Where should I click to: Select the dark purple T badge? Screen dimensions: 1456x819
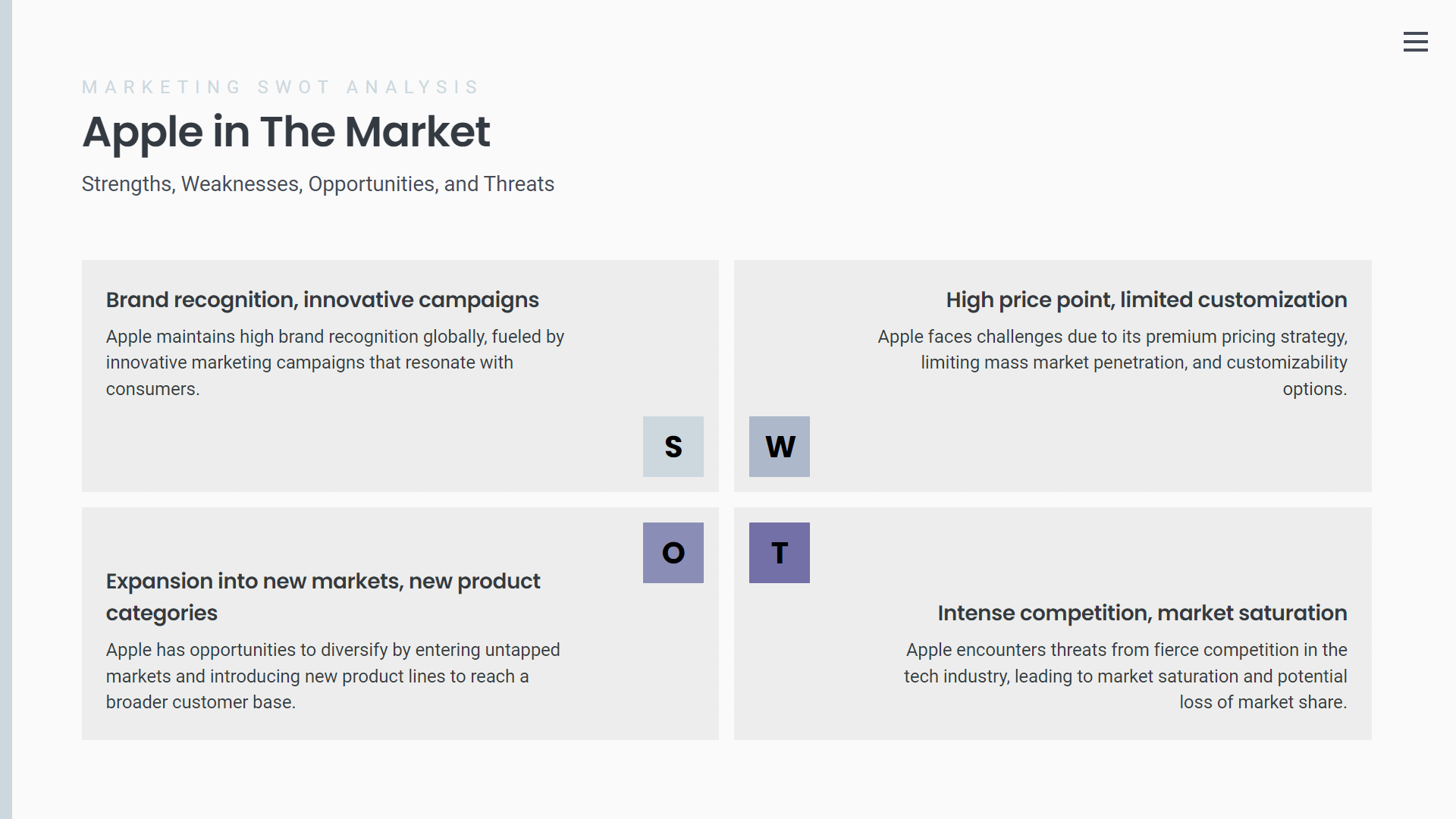click(779, 553)
